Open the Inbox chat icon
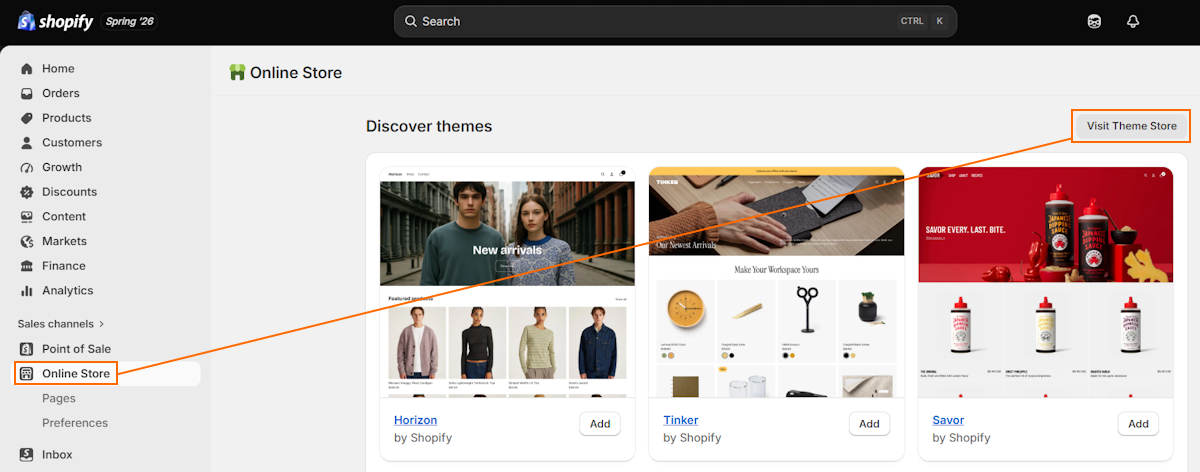 [27, 454]
